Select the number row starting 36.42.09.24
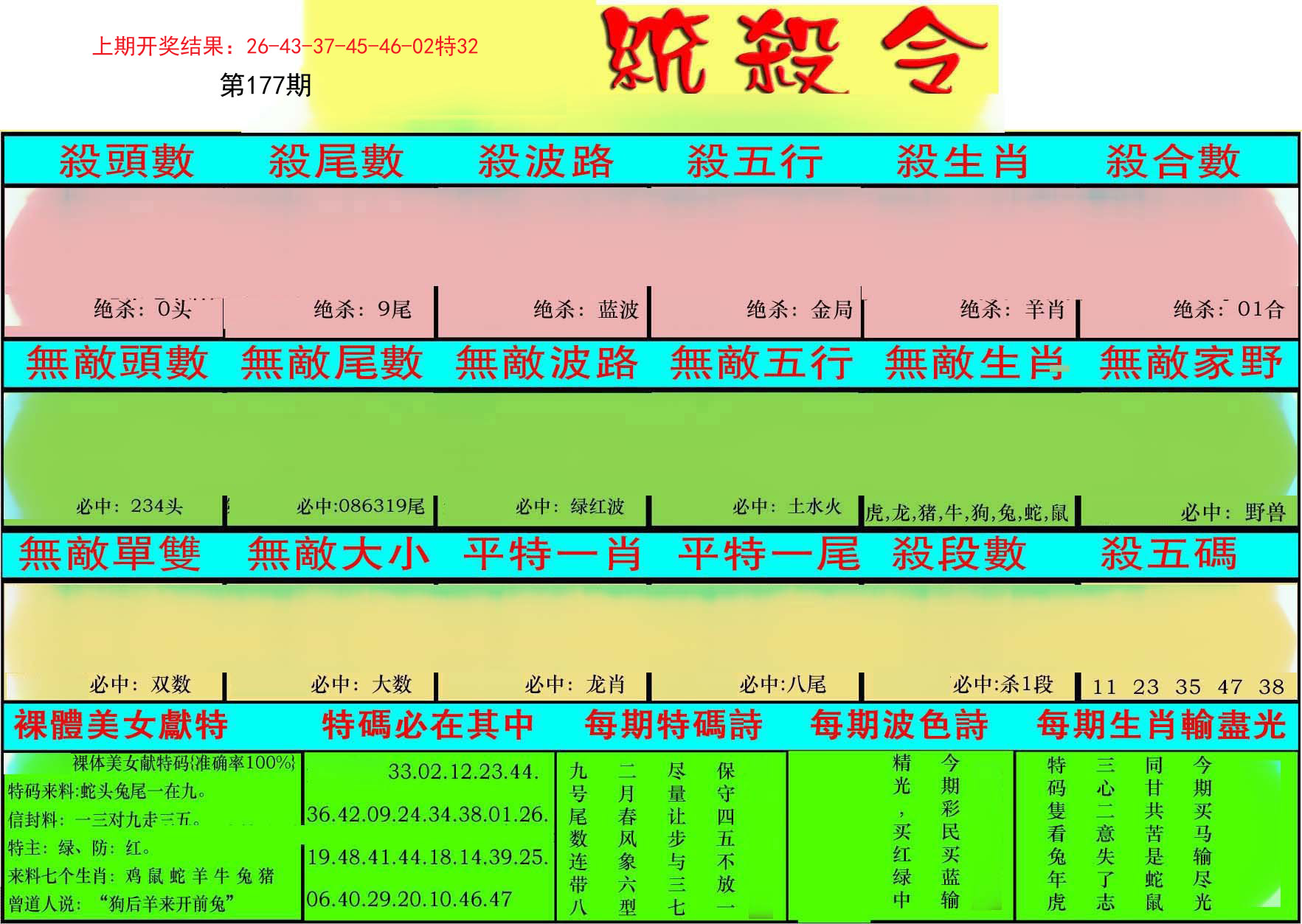Image resolution: width=1302 pixels, height=924 pixels. pyautogui.click(x=428, y=814)
